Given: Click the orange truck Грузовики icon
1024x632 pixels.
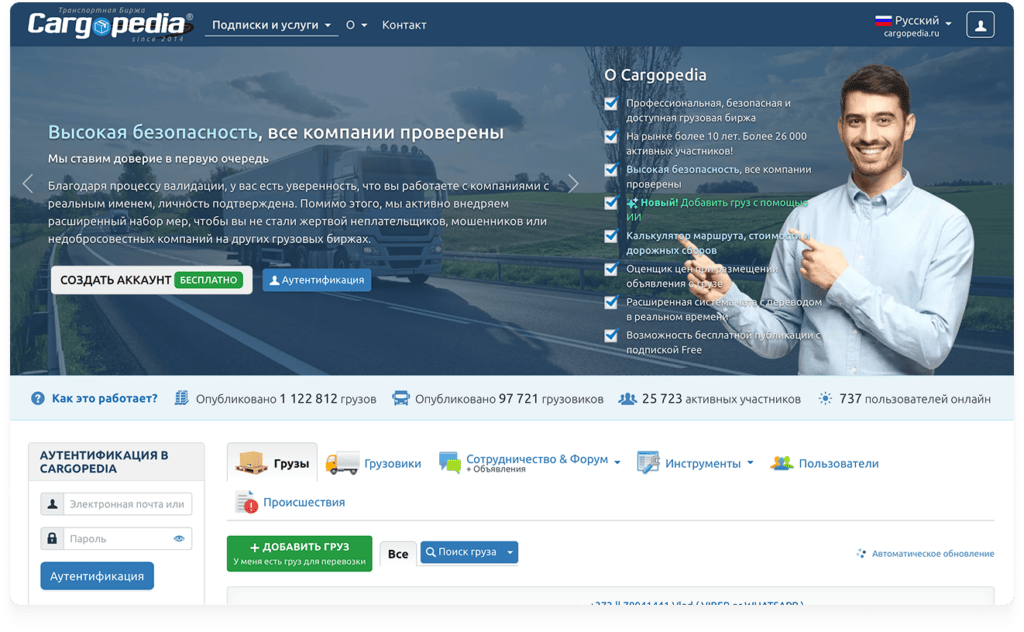Looking at the screenshot, I should (345, 462).
